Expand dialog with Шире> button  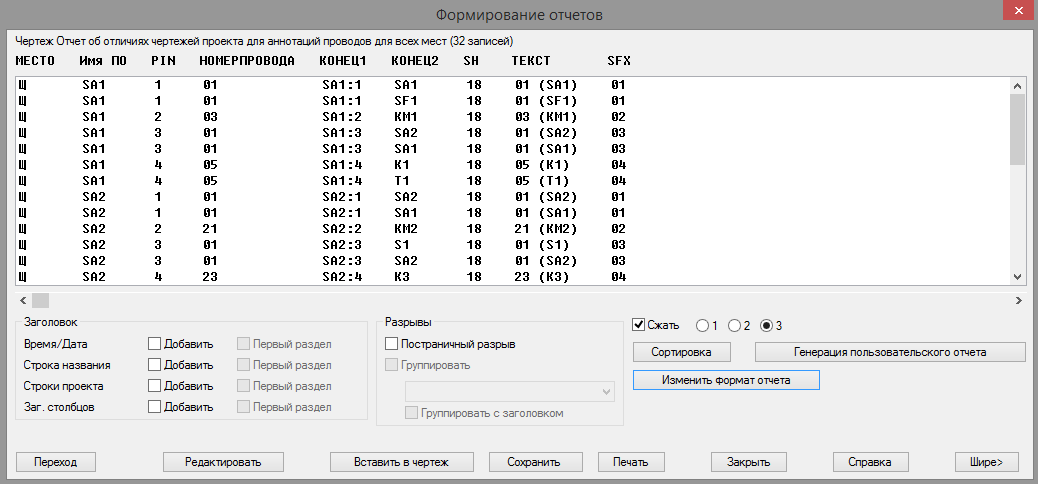click(986, 462)
